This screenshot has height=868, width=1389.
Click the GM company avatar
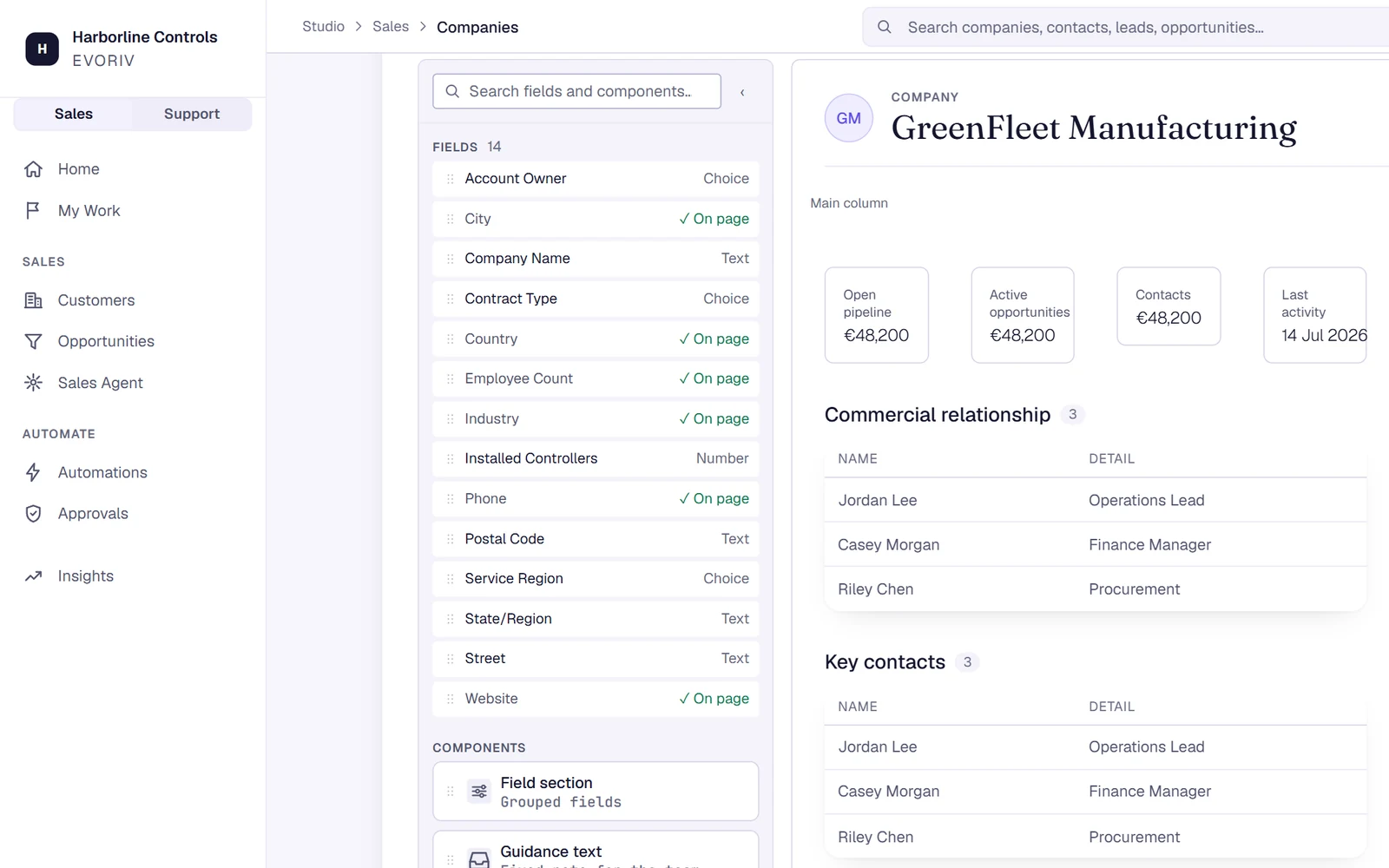[x=848, y=118]
